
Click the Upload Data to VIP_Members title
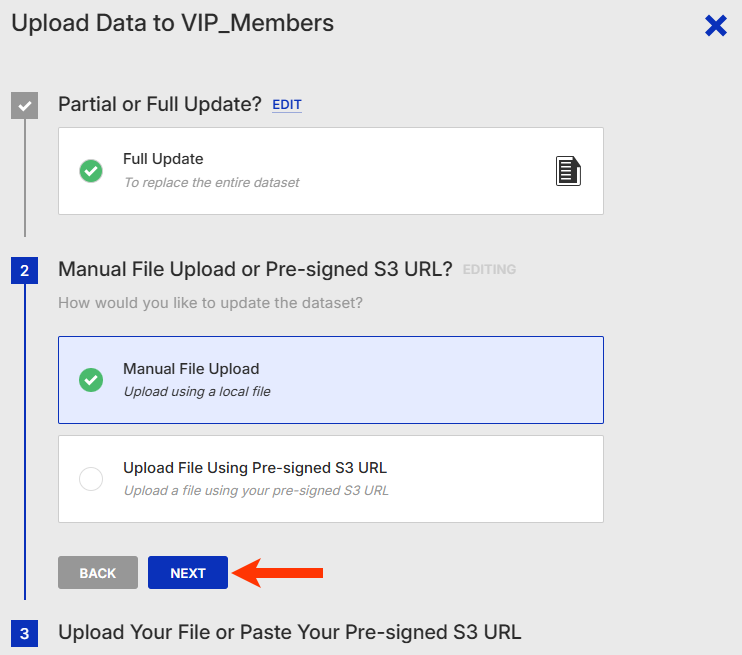(172, 23)
